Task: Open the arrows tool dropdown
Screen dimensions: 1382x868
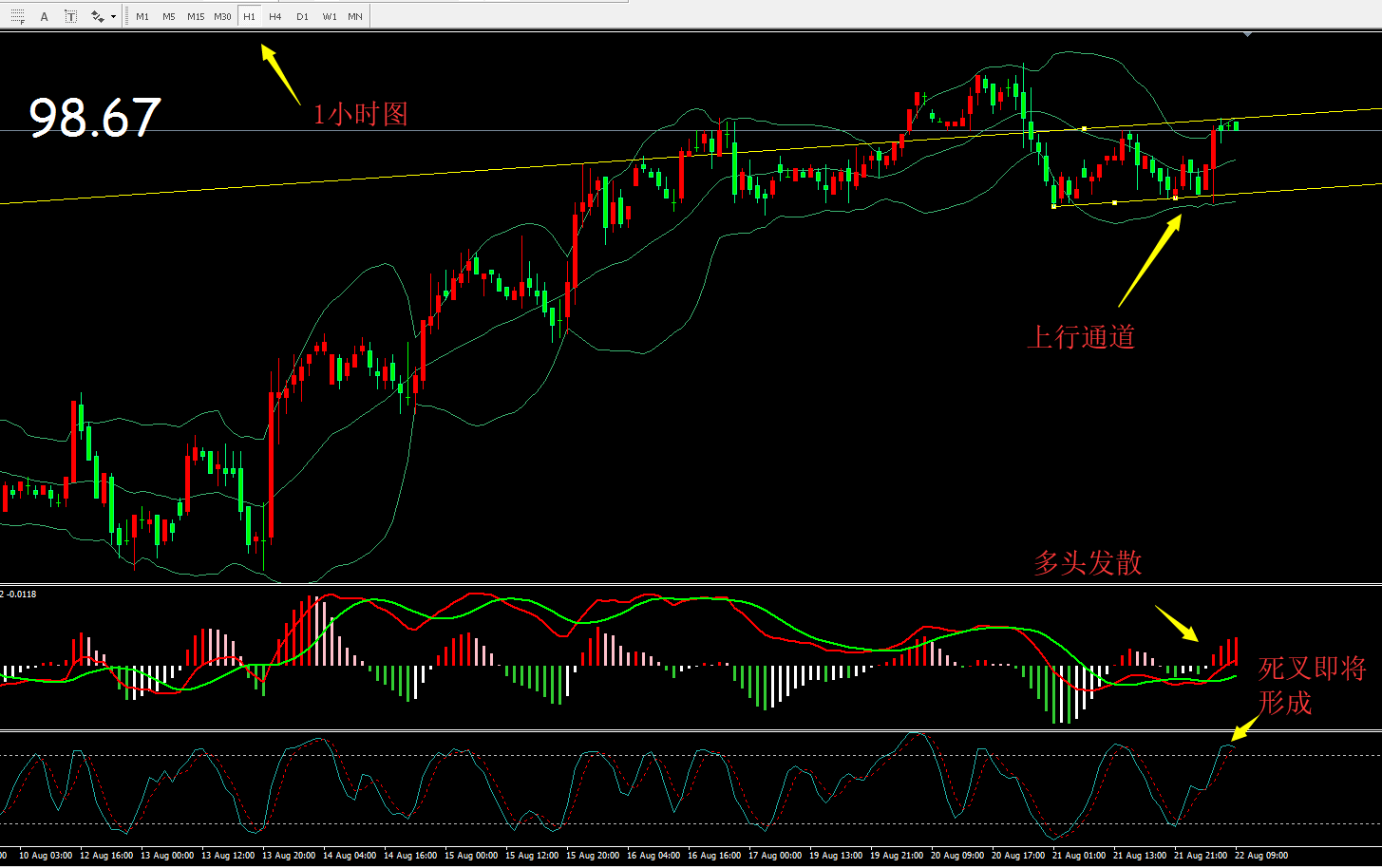Action: tap(113, 16)
